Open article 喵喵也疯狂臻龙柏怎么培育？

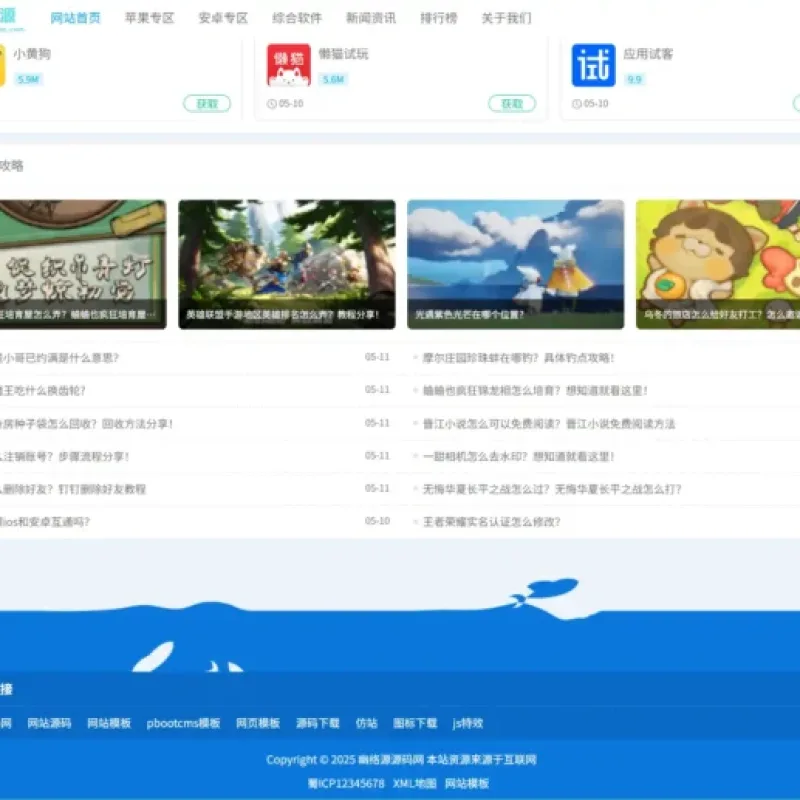[535, 391]
